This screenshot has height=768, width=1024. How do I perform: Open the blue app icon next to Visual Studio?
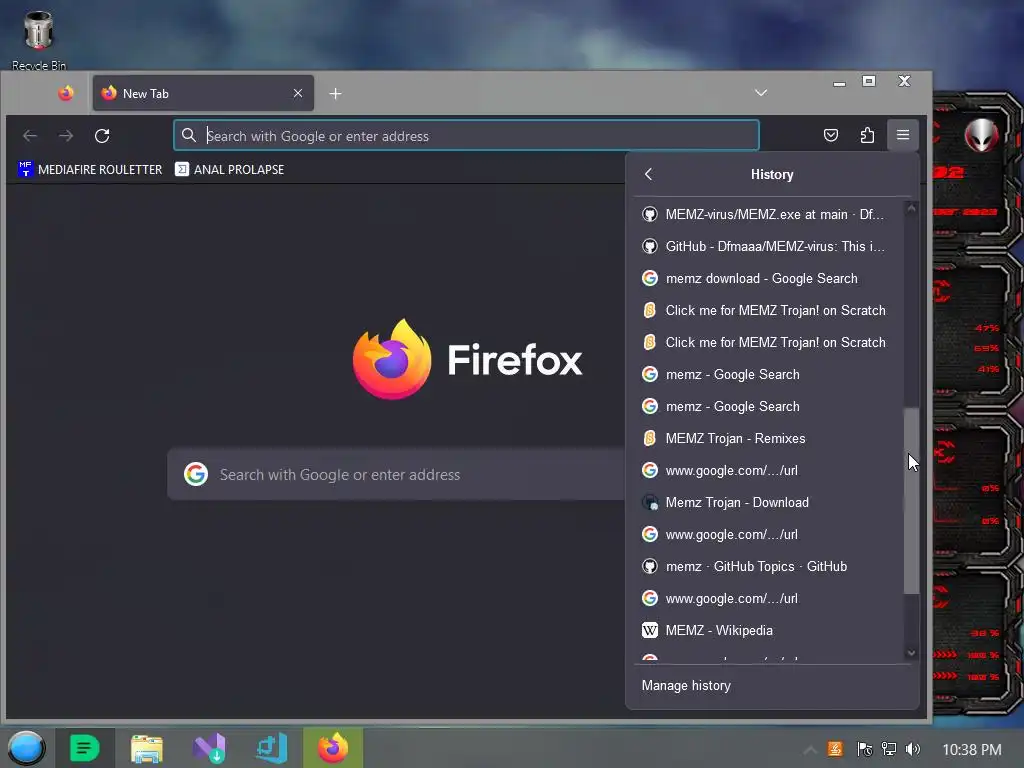271,748
